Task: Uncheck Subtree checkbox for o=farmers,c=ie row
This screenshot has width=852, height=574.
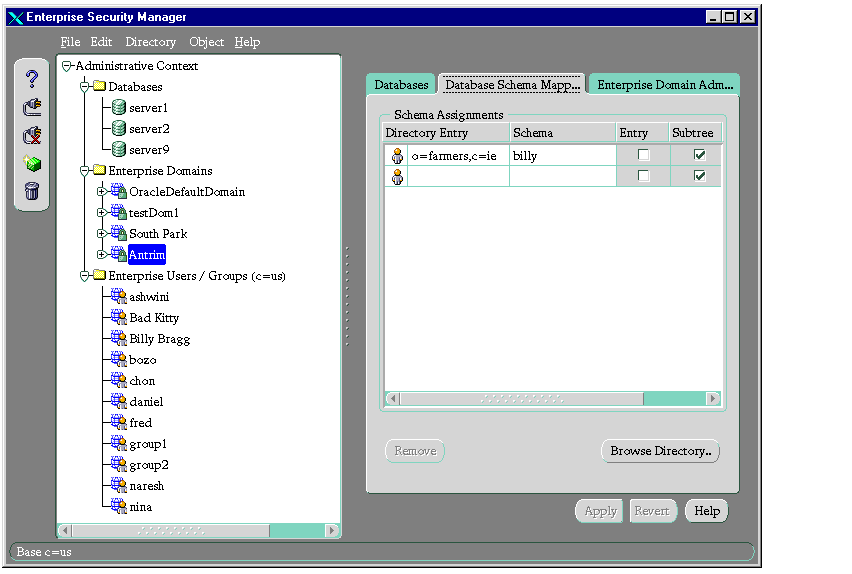Action: [x=699, y=155]
